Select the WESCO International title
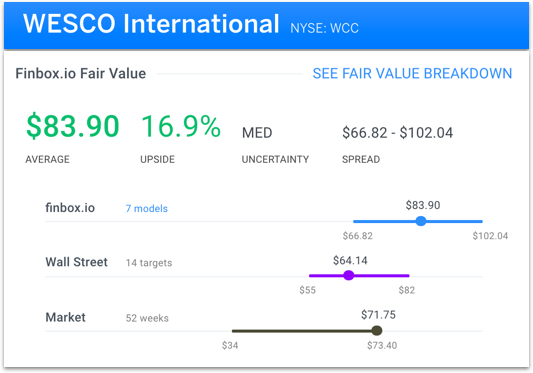533x373 pixels. (151, 24)
